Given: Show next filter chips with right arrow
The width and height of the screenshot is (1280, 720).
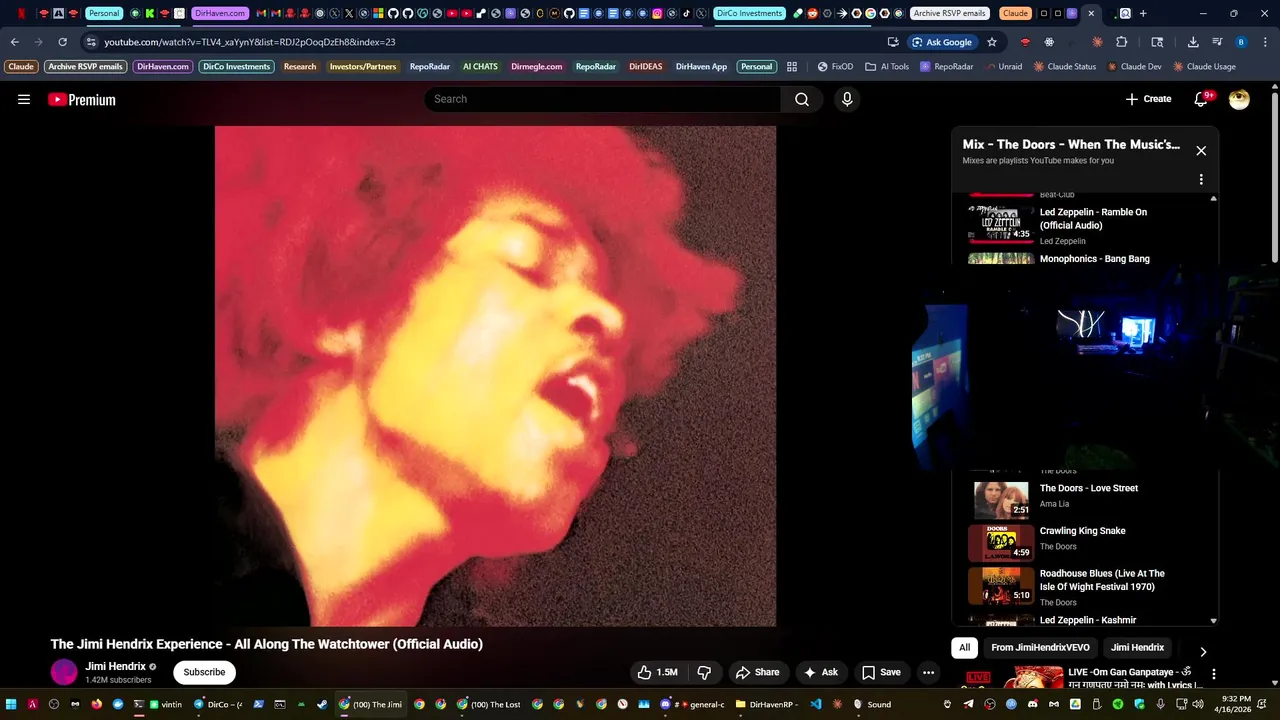Looking at the screenshot, I should click(x=1203, y=651).
